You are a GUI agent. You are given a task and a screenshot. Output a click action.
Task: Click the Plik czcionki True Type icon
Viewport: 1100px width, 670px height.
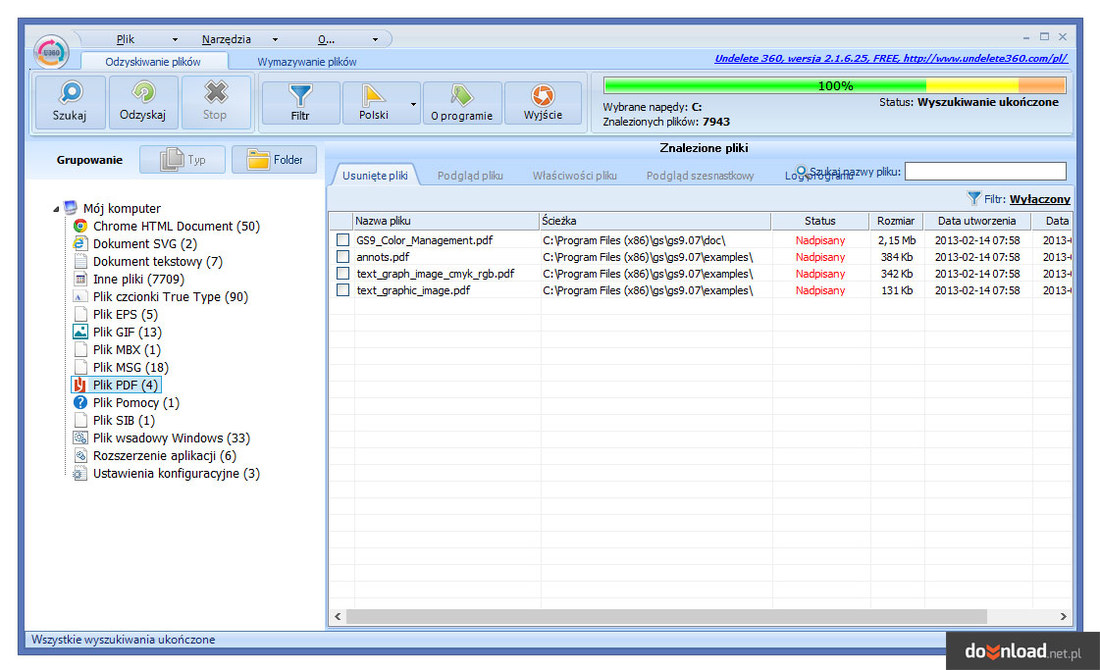coord(81,297)
